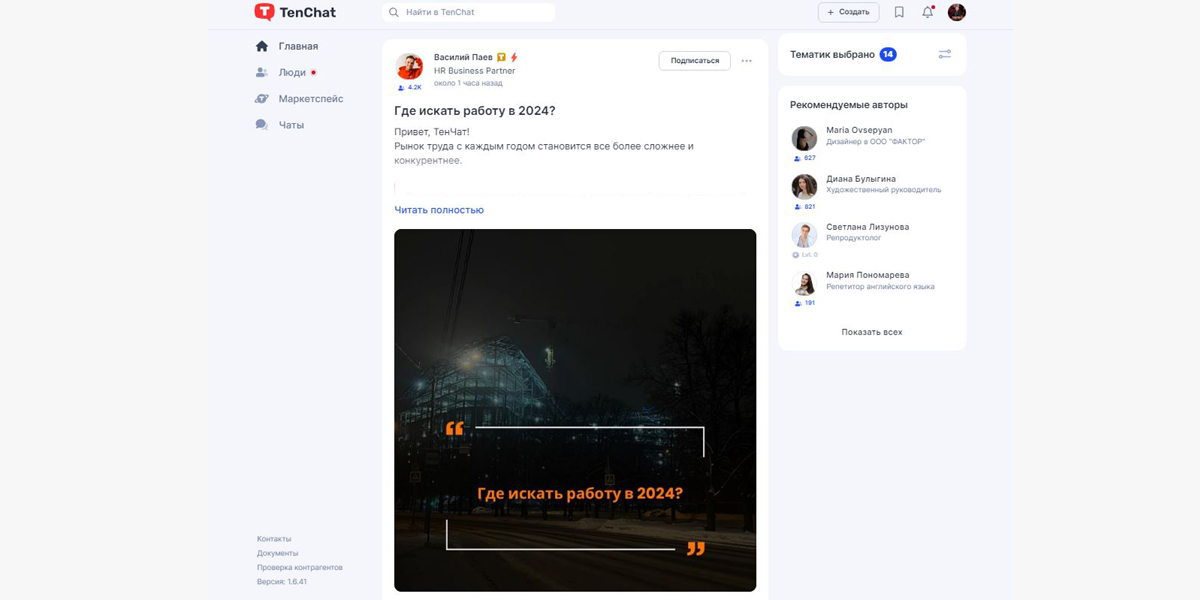
Task: Click the yellow badge after Василий Паев
Action: [502, 58]
